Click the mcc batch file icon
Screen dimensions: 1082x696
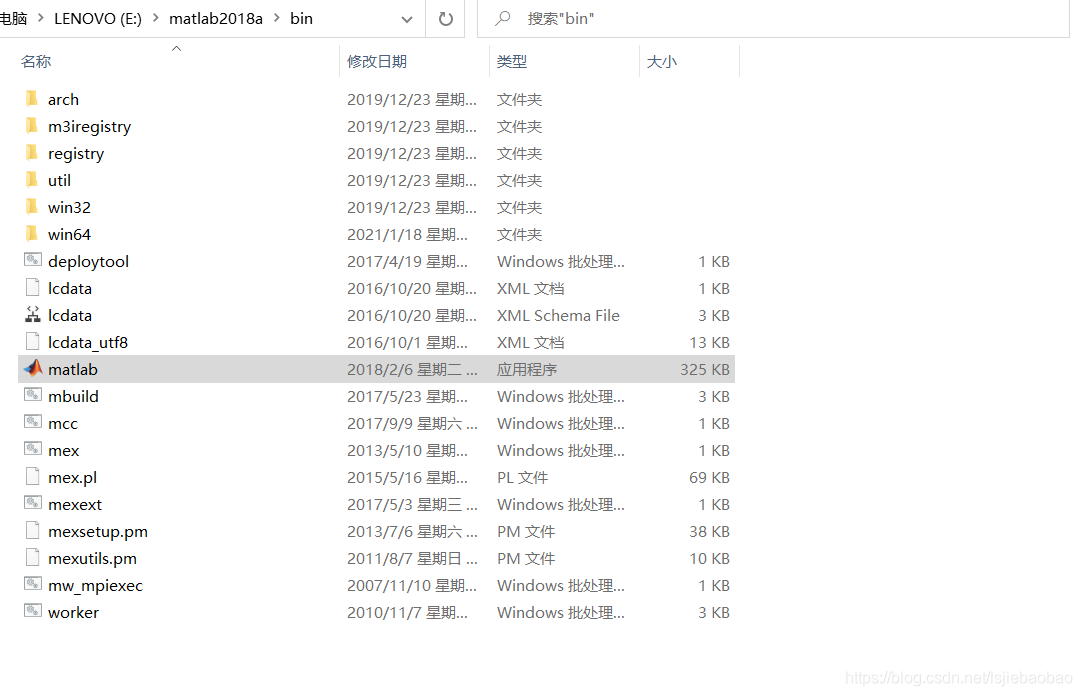click(32, 422)
